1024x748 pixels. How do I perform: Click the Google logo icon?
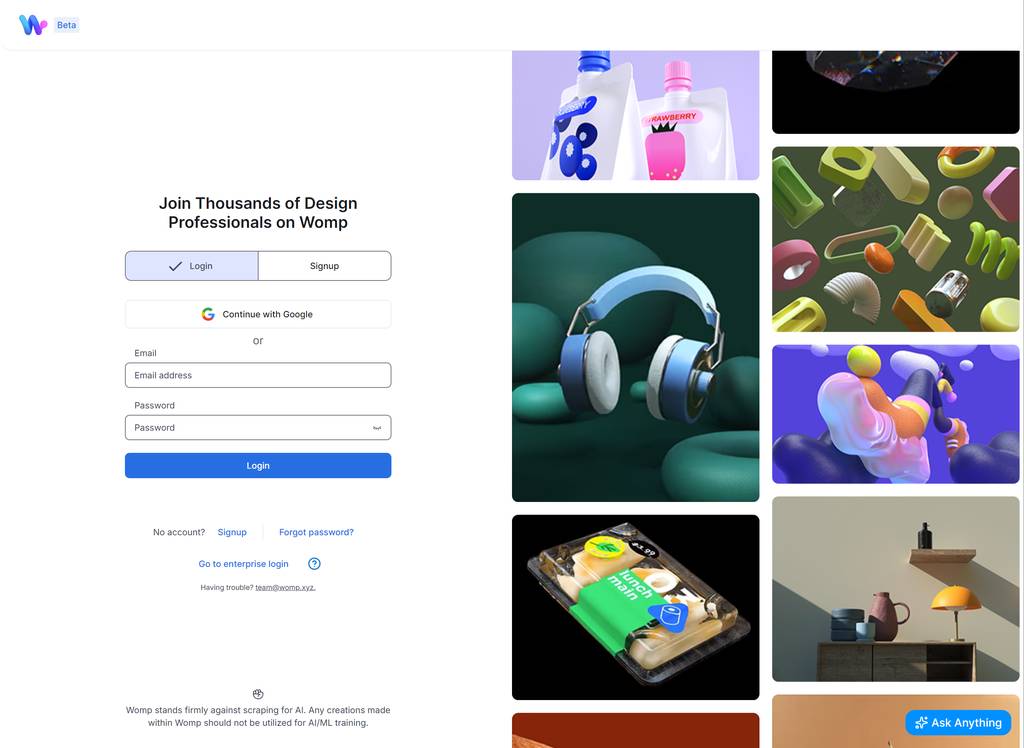208,314
